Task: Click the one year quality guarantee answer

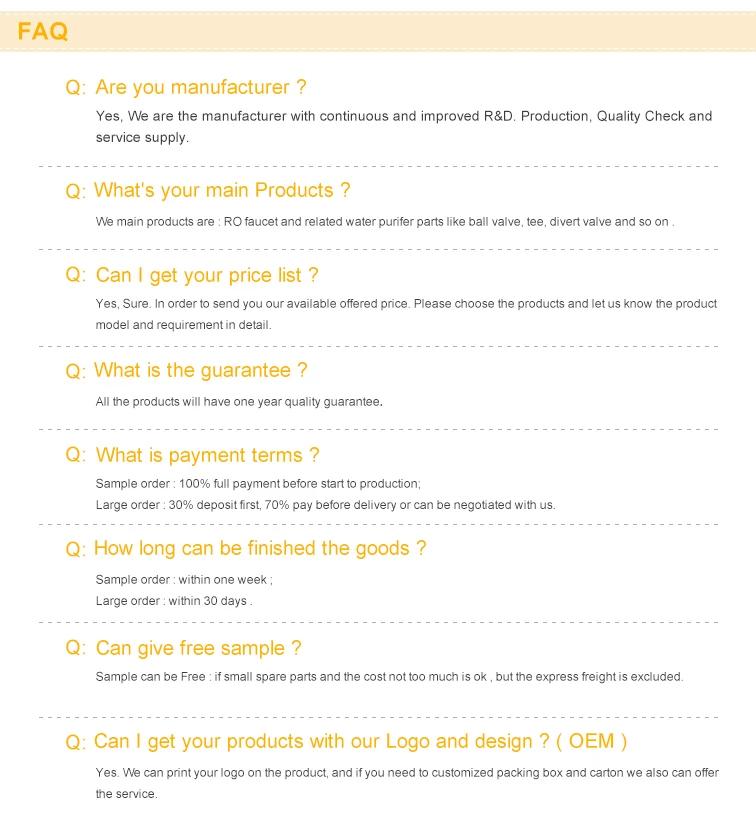Action: tap(239, 401)
